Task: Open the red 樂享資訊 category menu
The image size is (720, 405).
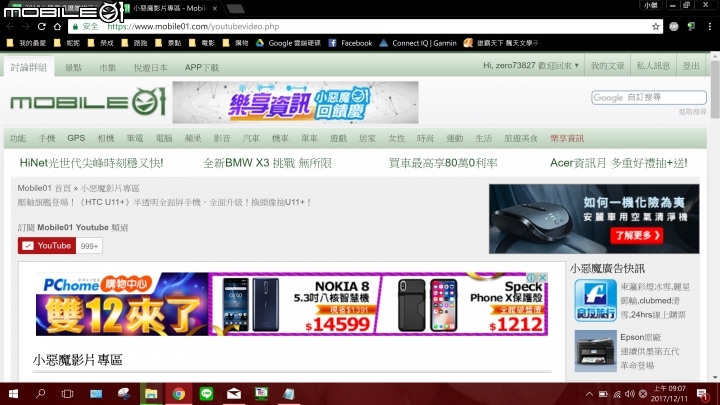Action: point(567,138)
